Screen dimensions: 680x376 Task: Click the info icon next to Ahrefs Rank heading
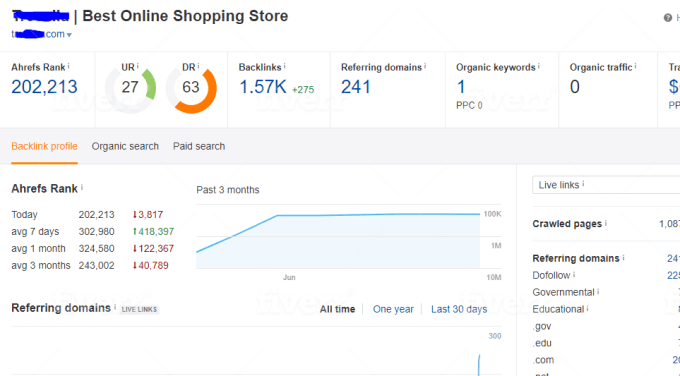tap(82, 187)
